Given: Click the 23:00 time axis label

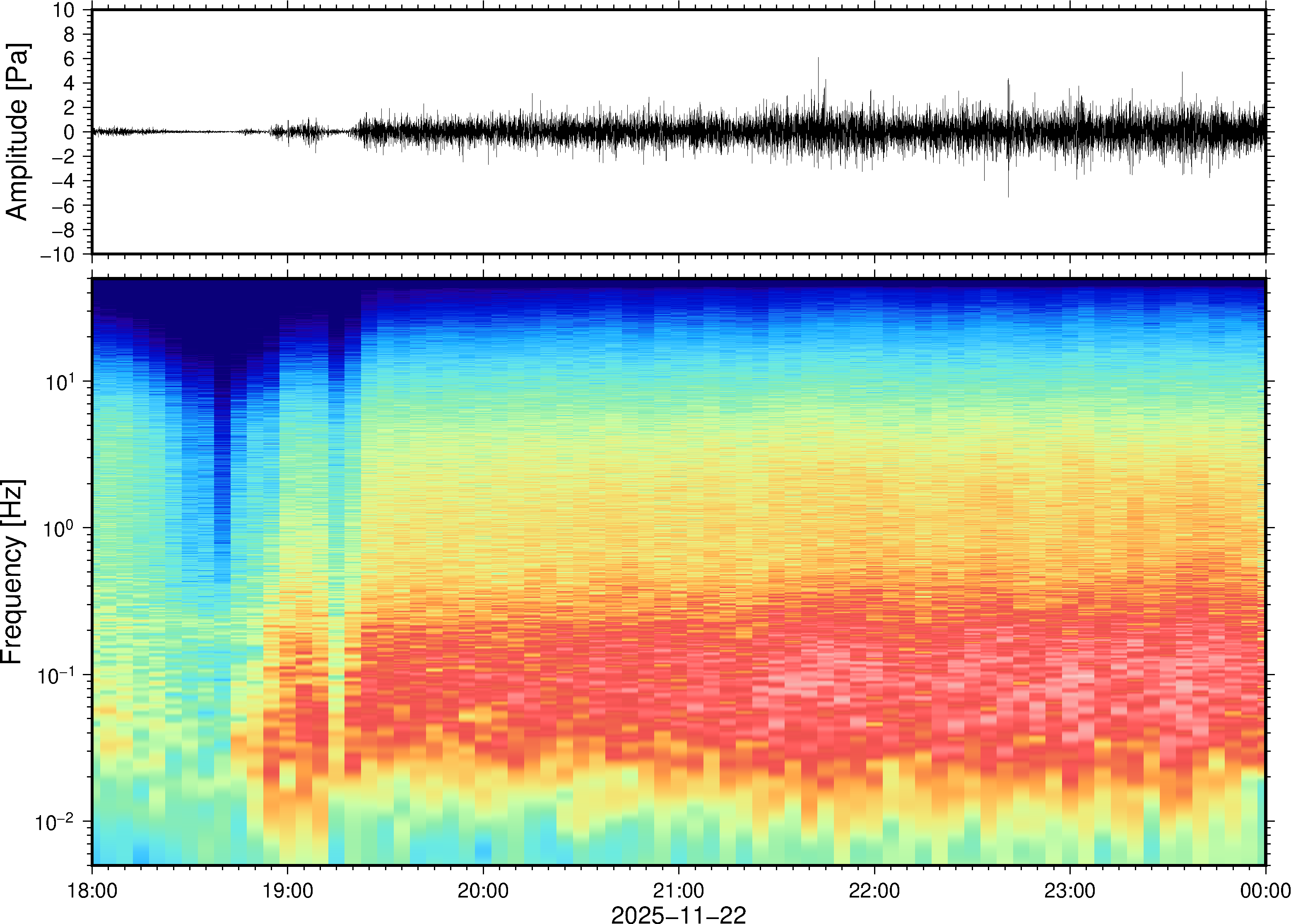Looking at the screenshot, I should 1069,890.
